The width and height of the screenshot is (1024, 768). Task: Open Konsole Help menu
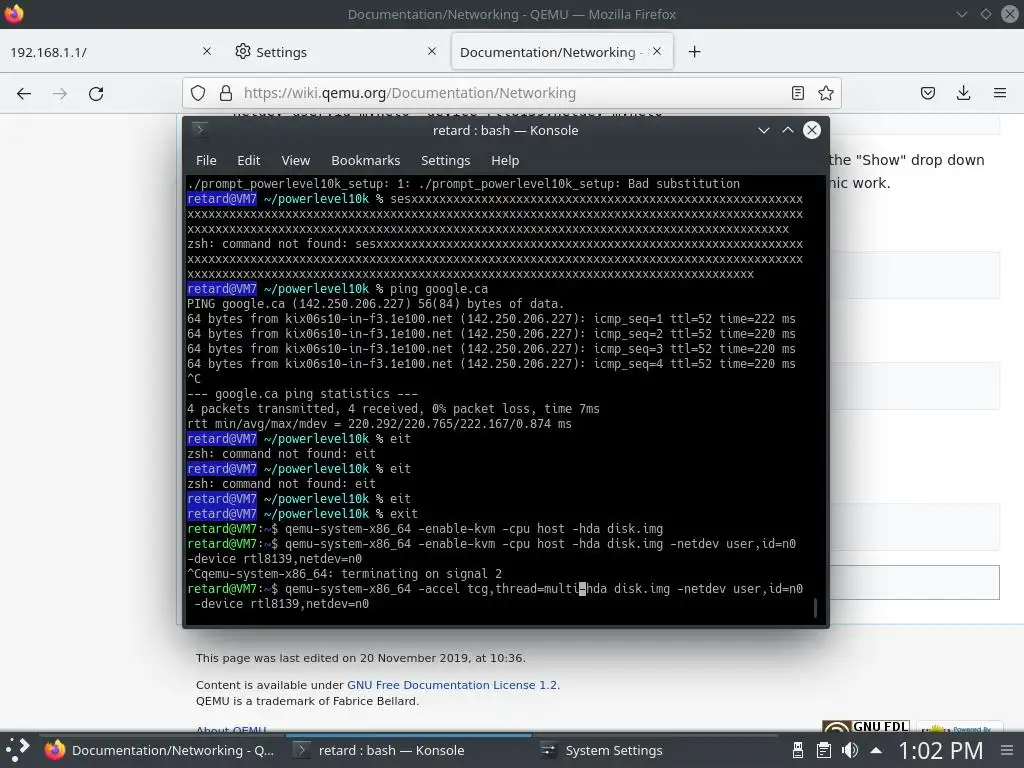coord(505,161)
